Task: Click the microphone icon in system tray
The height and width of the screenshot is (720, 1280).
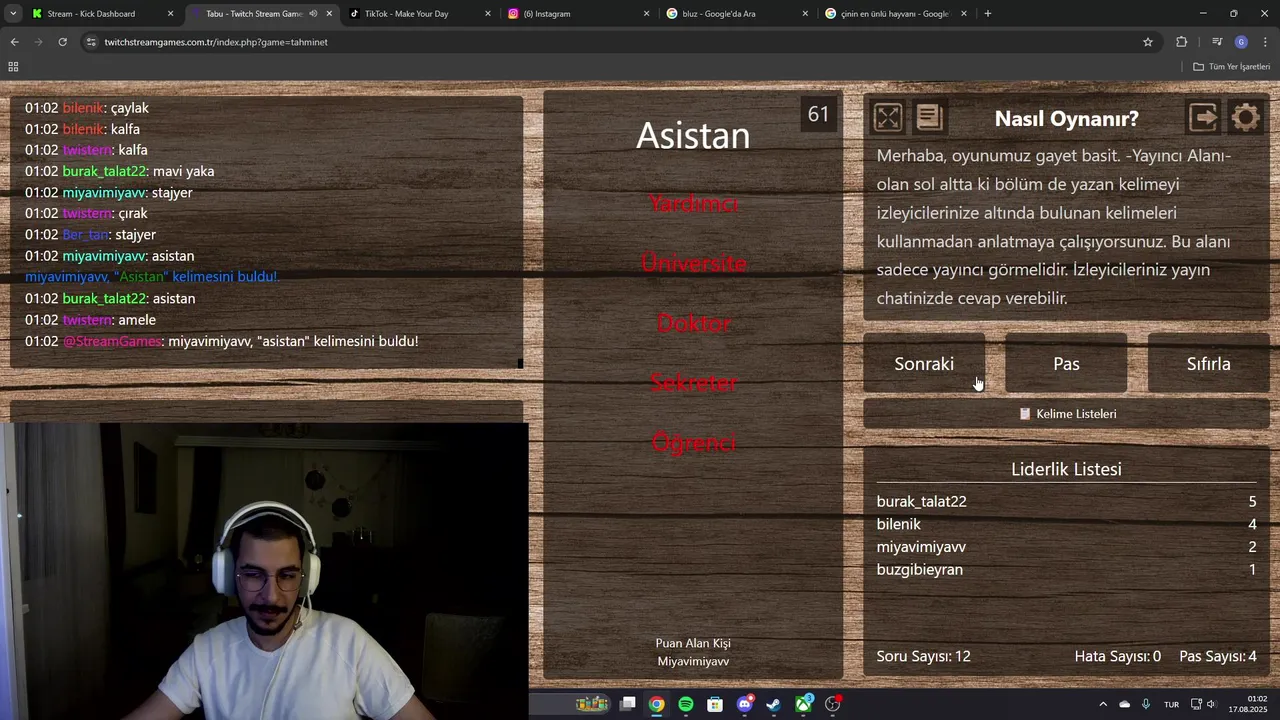Action: click(1146, 704)
